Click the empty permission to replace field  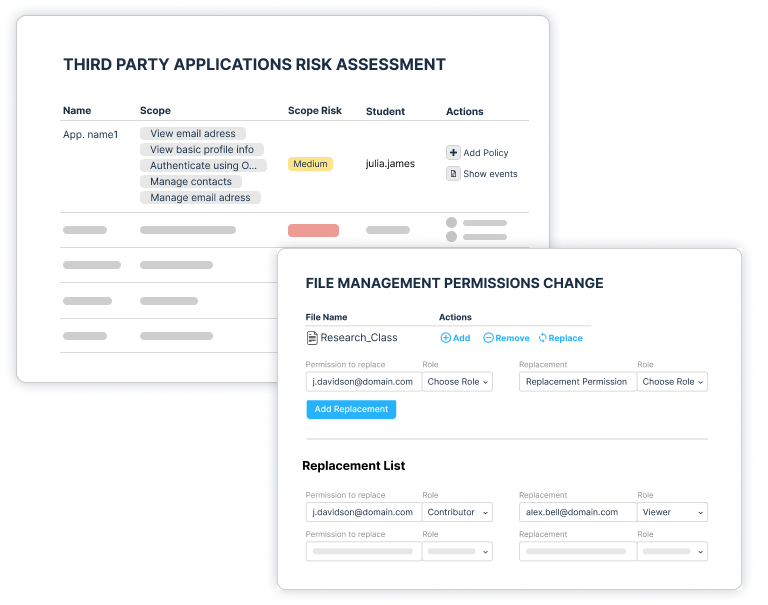pyautogui.click(x=363, y=551)
